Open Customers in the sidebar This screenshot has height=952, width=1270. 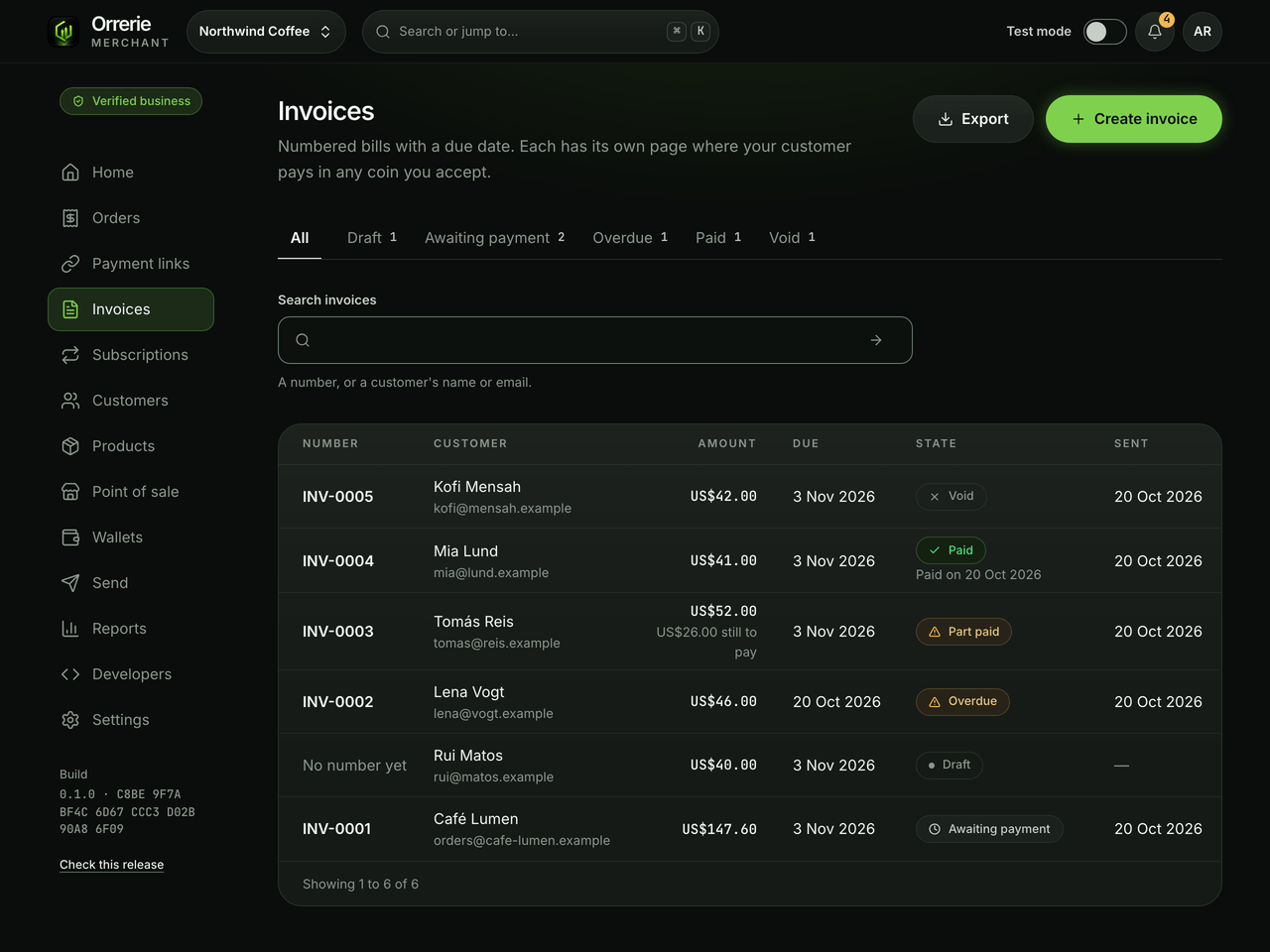tap(131, 401)
